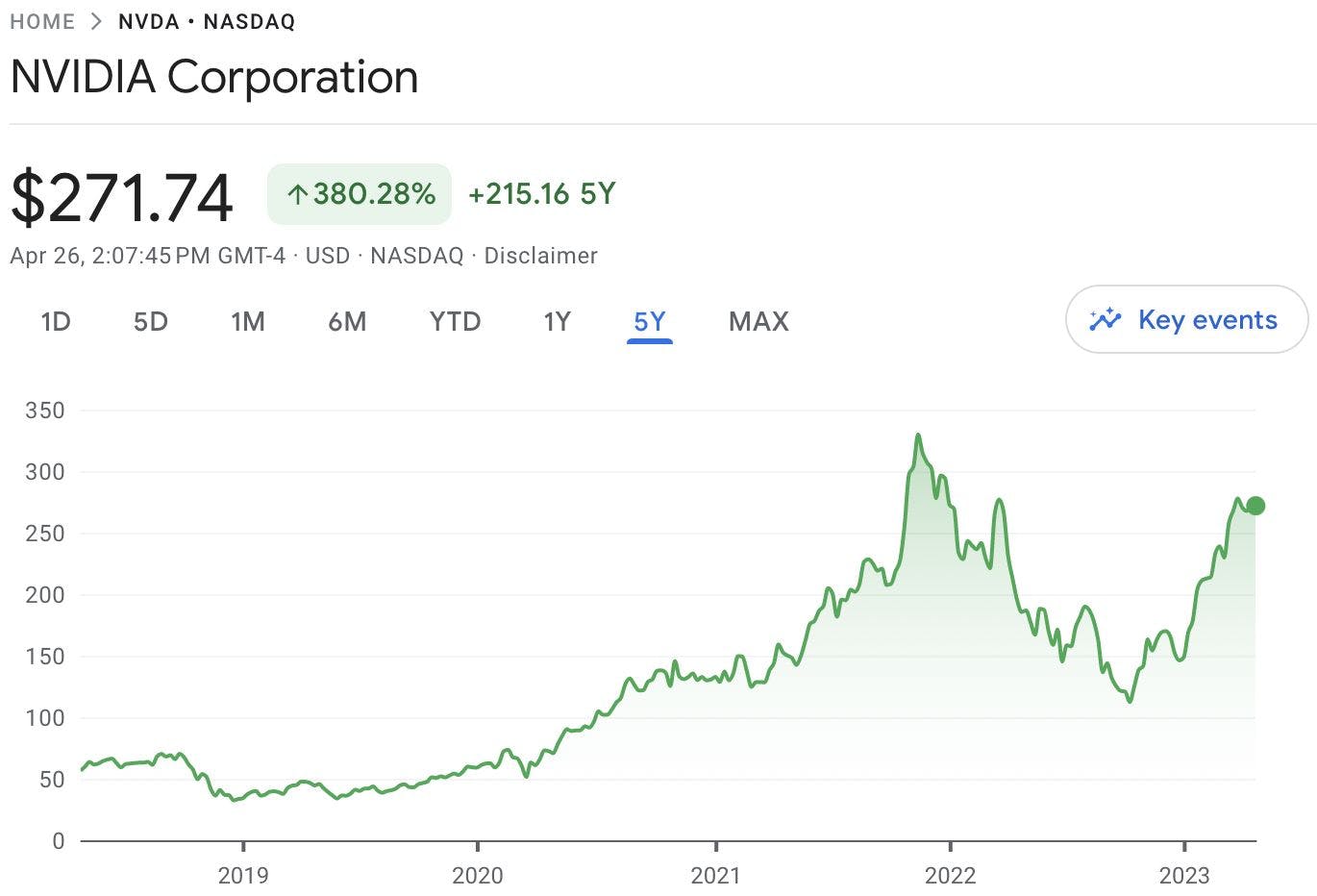Toggle the Key events button

point(1187,319)
